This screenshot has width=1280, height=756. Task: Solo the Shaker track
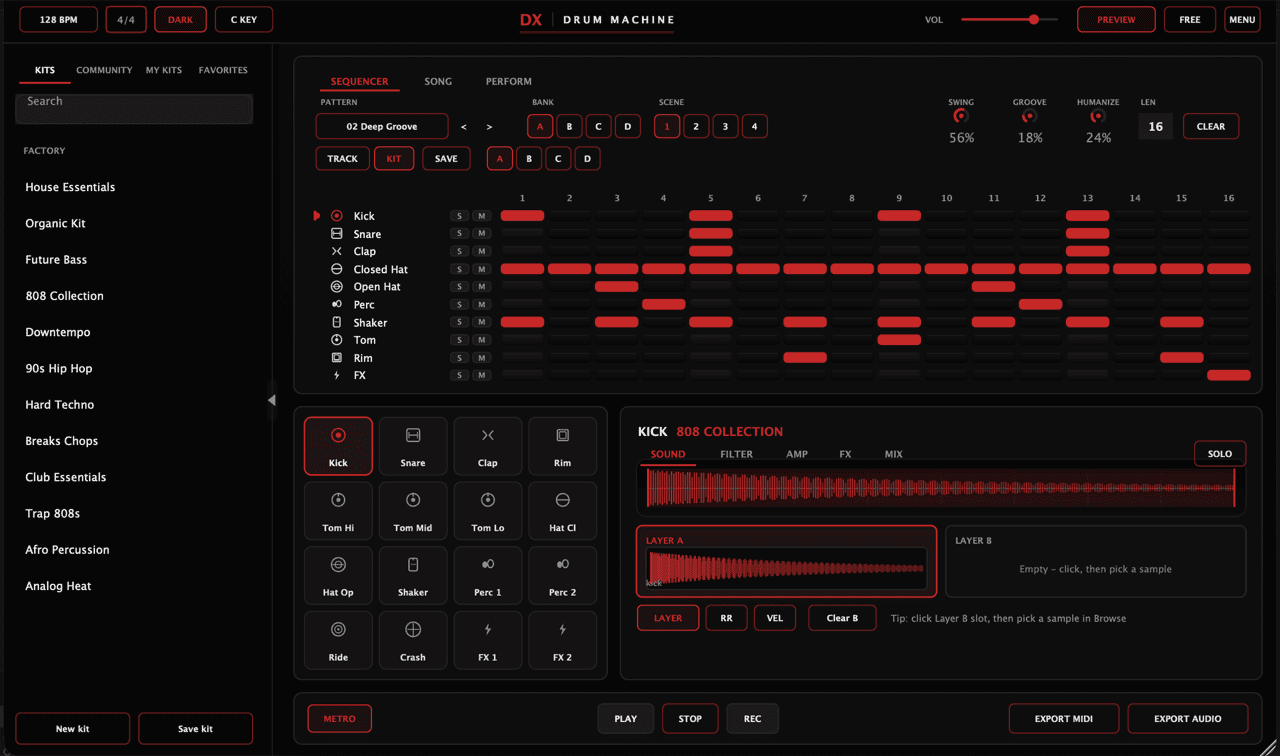pyautogui.click(x=459, y=322)
